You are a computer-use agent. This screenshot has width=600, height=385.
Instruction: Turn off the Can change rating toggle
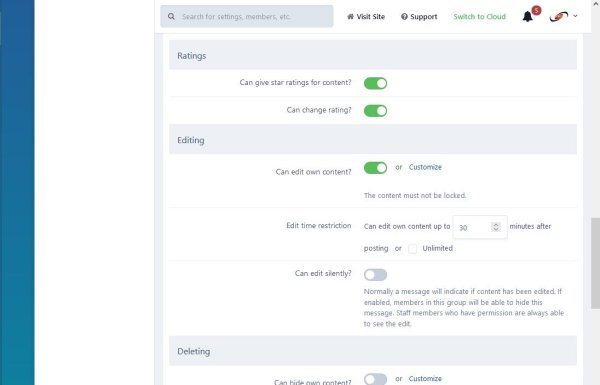click(375, 111)
